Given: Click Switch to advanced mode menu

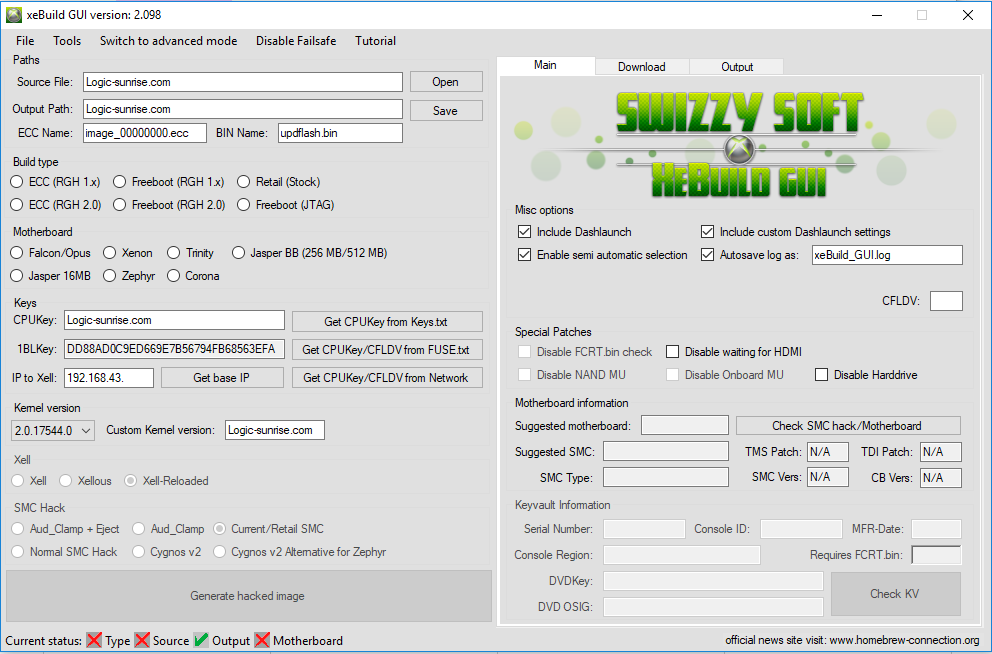Looking at the screenshot, I should click(x=168, y=41).
